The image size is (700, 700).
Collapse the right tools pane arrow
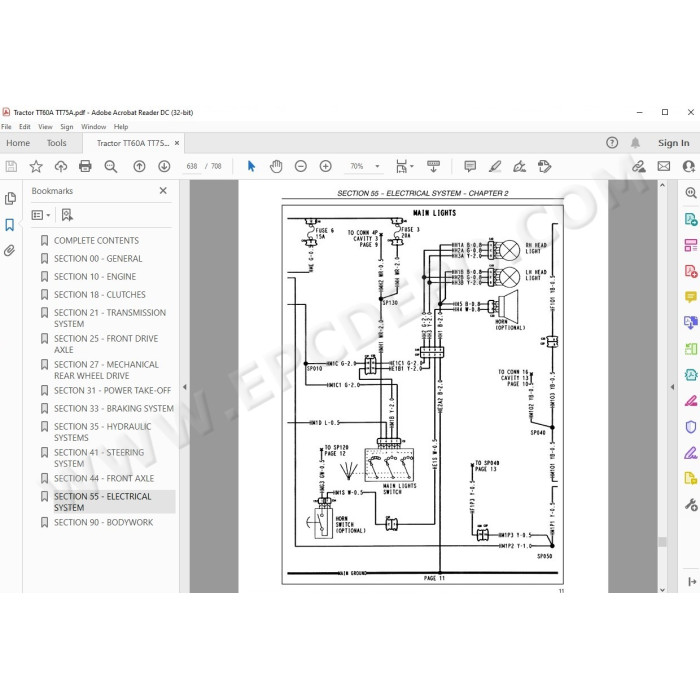672,387
